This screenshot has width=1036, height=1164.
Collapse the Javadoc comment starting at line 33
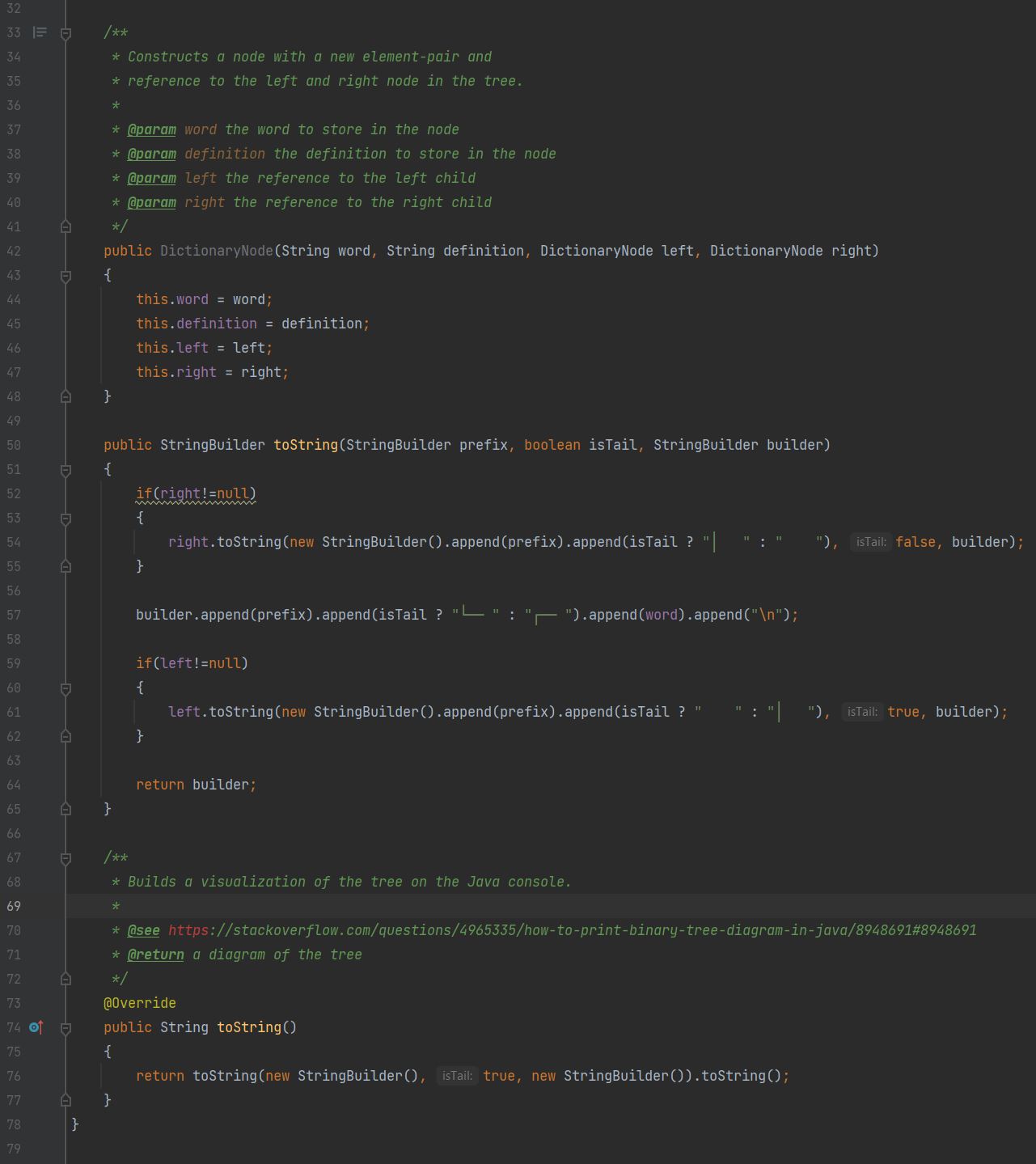[x=66, y=33]
